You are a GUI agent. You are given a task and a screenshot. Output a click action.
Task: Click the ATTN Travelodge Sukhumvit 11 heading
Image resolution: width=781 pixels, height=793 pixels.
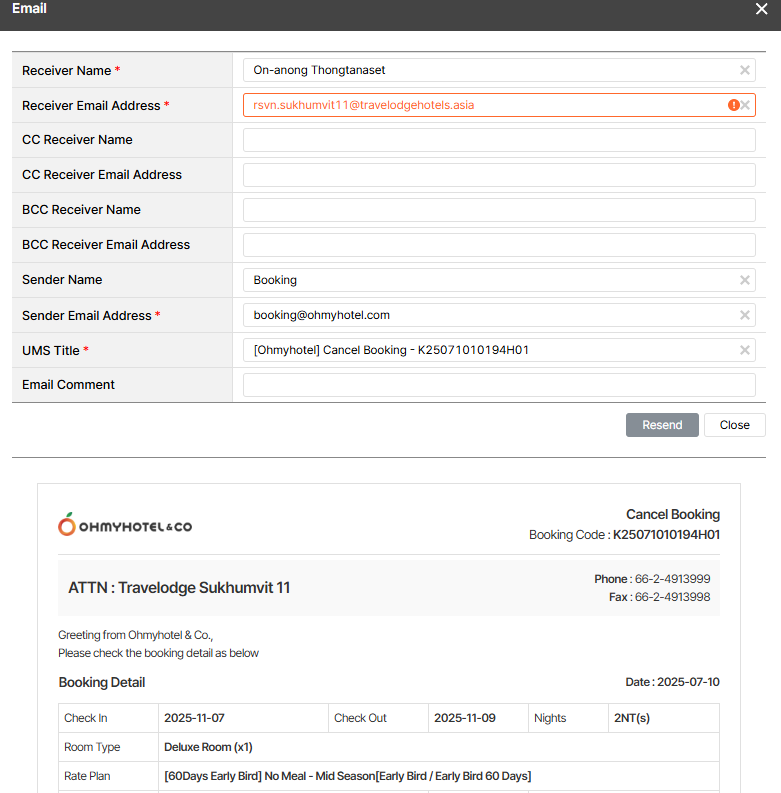pos(179,588)
